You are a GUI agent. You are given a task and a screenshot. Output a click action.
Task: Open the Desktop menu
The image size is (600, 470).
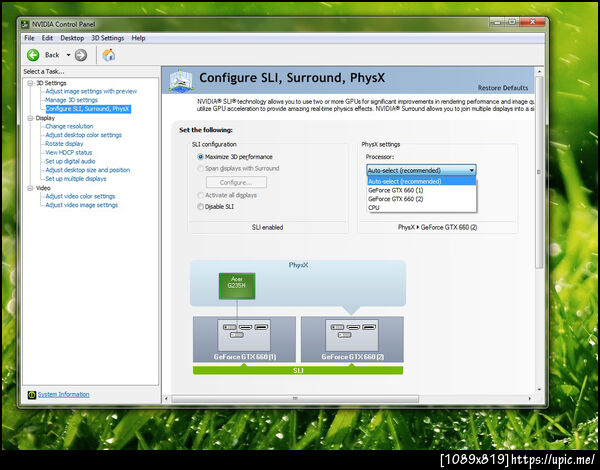(x=72, y=38)
